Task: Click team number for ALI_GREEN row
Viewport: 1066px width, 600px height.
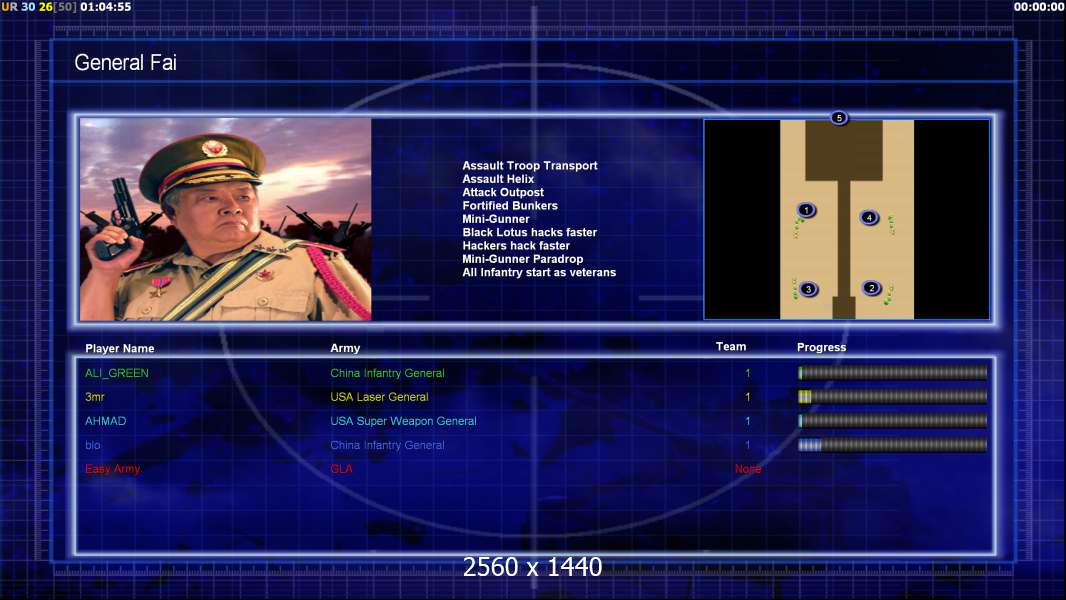Action: pos(748,373)
